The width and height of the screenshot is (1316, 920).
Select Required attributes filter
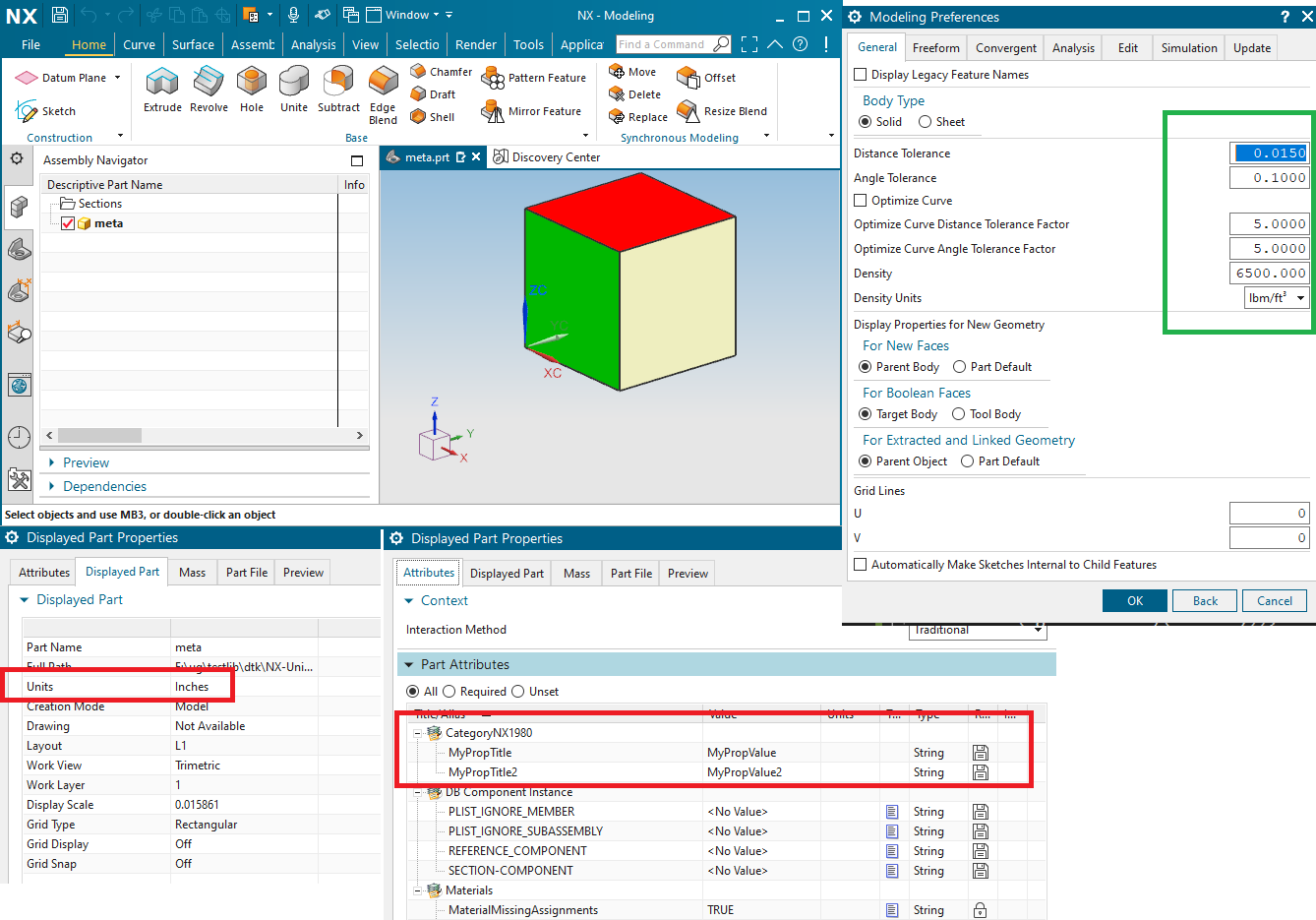tap(449, 692)
